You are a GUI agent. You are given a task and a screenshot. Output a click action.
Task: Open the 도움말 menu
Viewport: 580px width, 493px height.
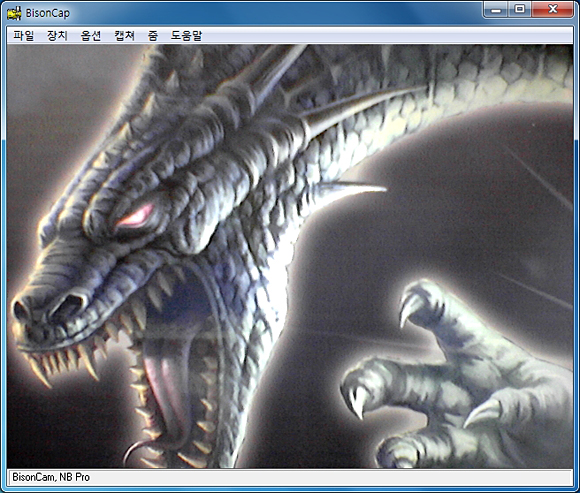pyautogui.click(x=186, y=36)
